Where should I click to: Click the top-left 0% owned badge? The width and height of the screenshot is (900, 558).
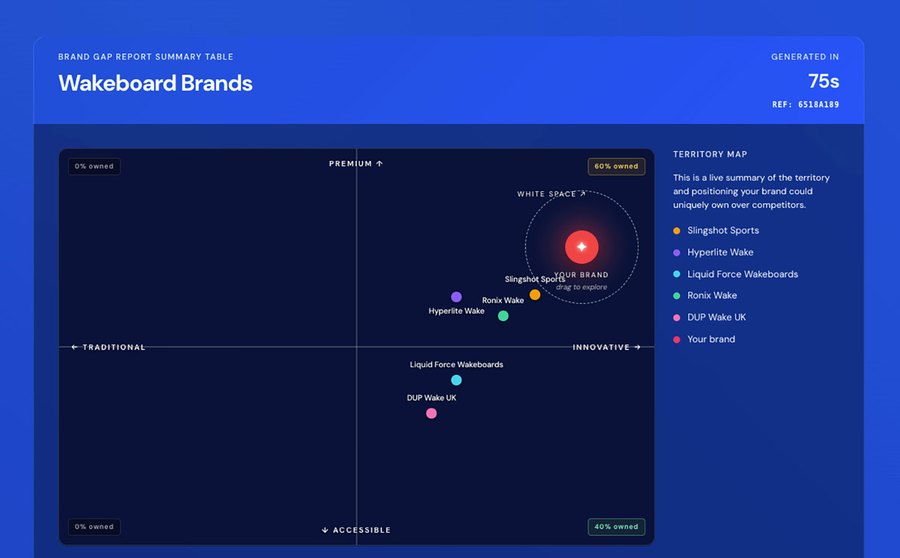point(94,166)
